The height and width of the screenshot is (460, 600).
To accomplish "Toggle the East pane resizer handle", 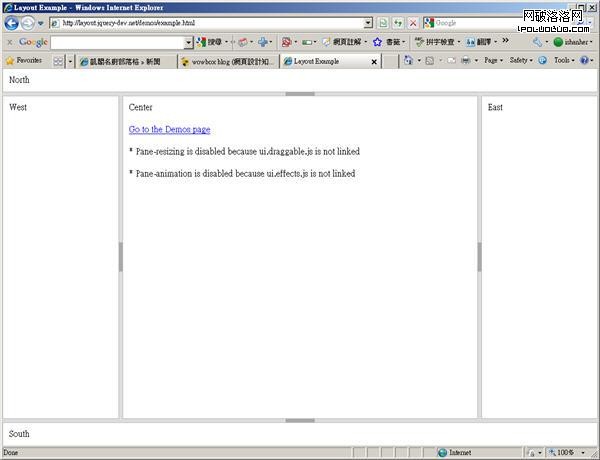I will (479, 257).
